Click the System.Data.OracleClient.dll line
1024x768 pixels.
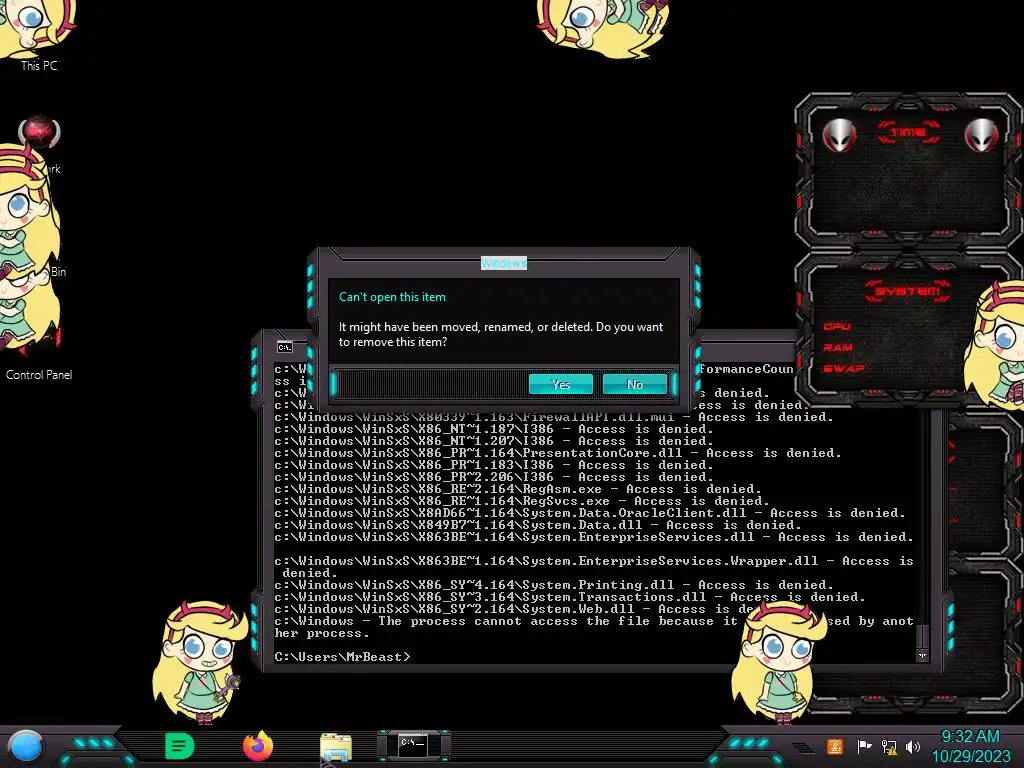tap(590, 513)
